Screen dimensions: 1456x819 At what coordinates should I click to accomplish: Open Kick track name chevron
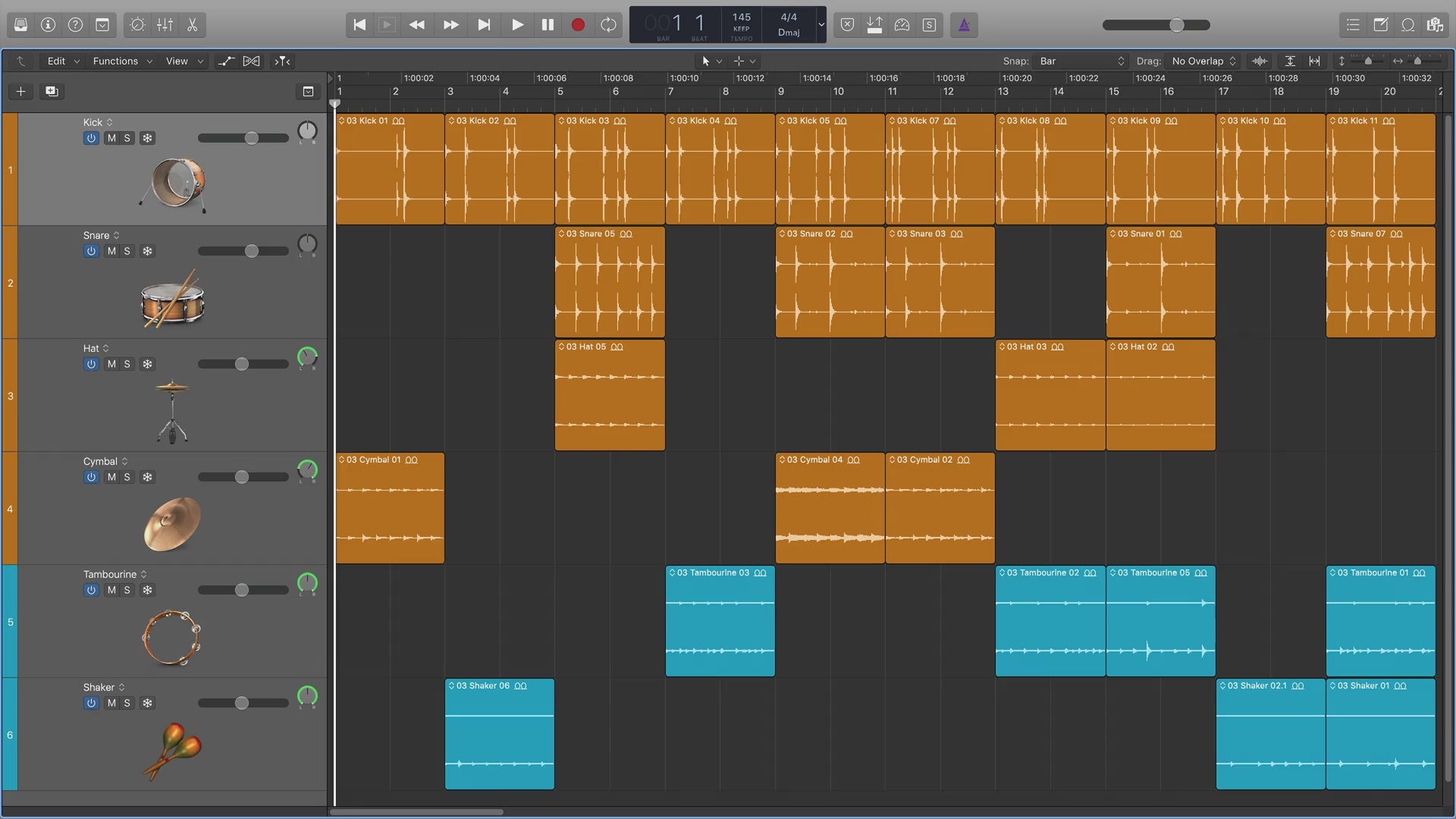click(x=109, y=122)
